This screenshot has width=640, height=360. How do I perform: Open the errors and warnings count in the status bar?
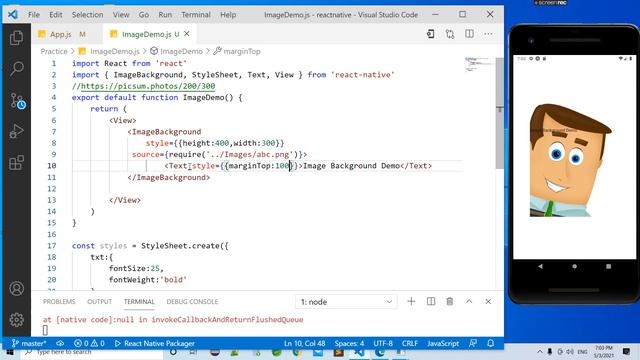pyautogui.click(x=89, y=343)
